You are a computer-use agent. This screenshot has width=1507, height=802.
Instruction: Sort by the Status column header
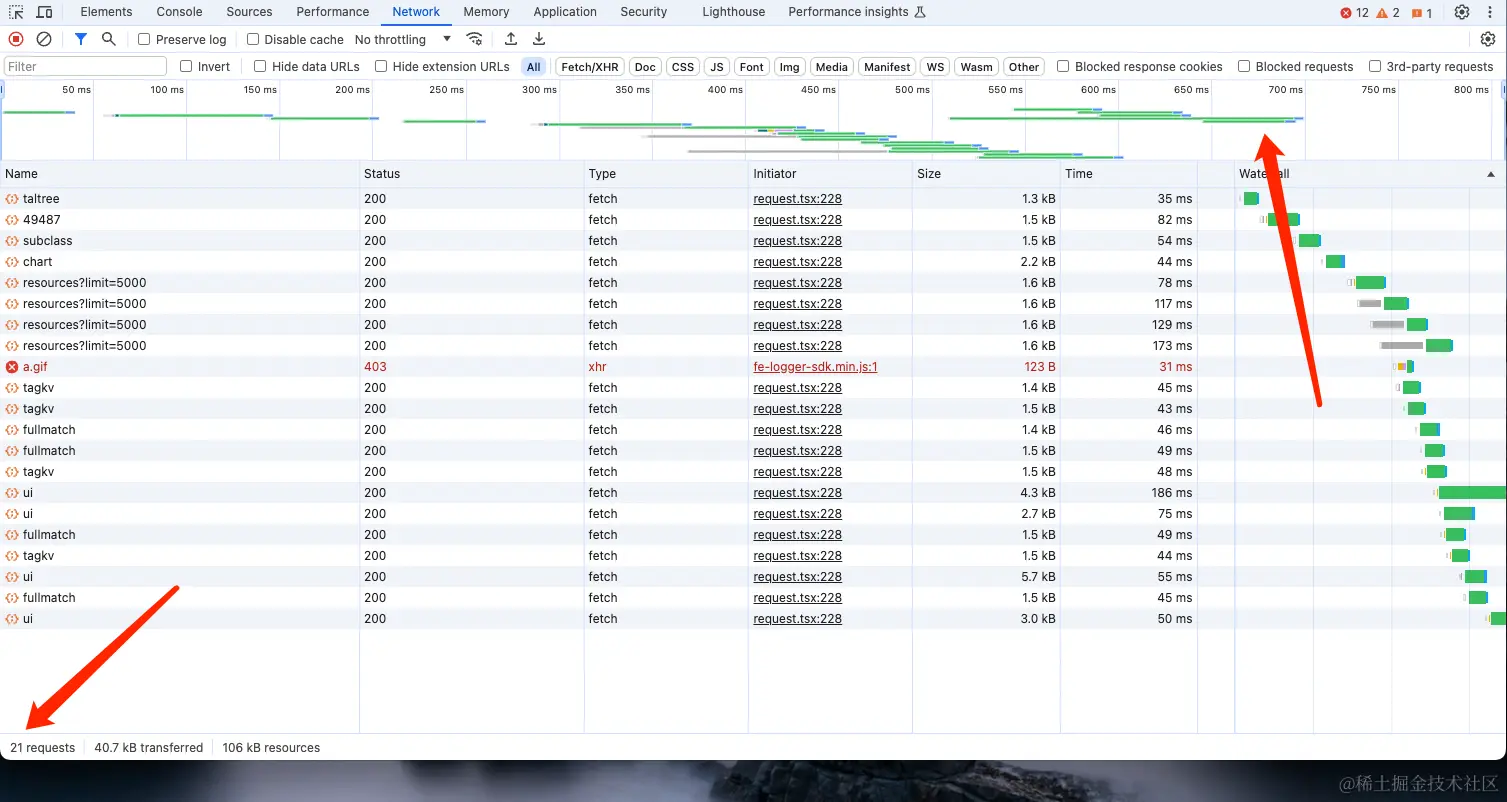click(x=472, y=174)
